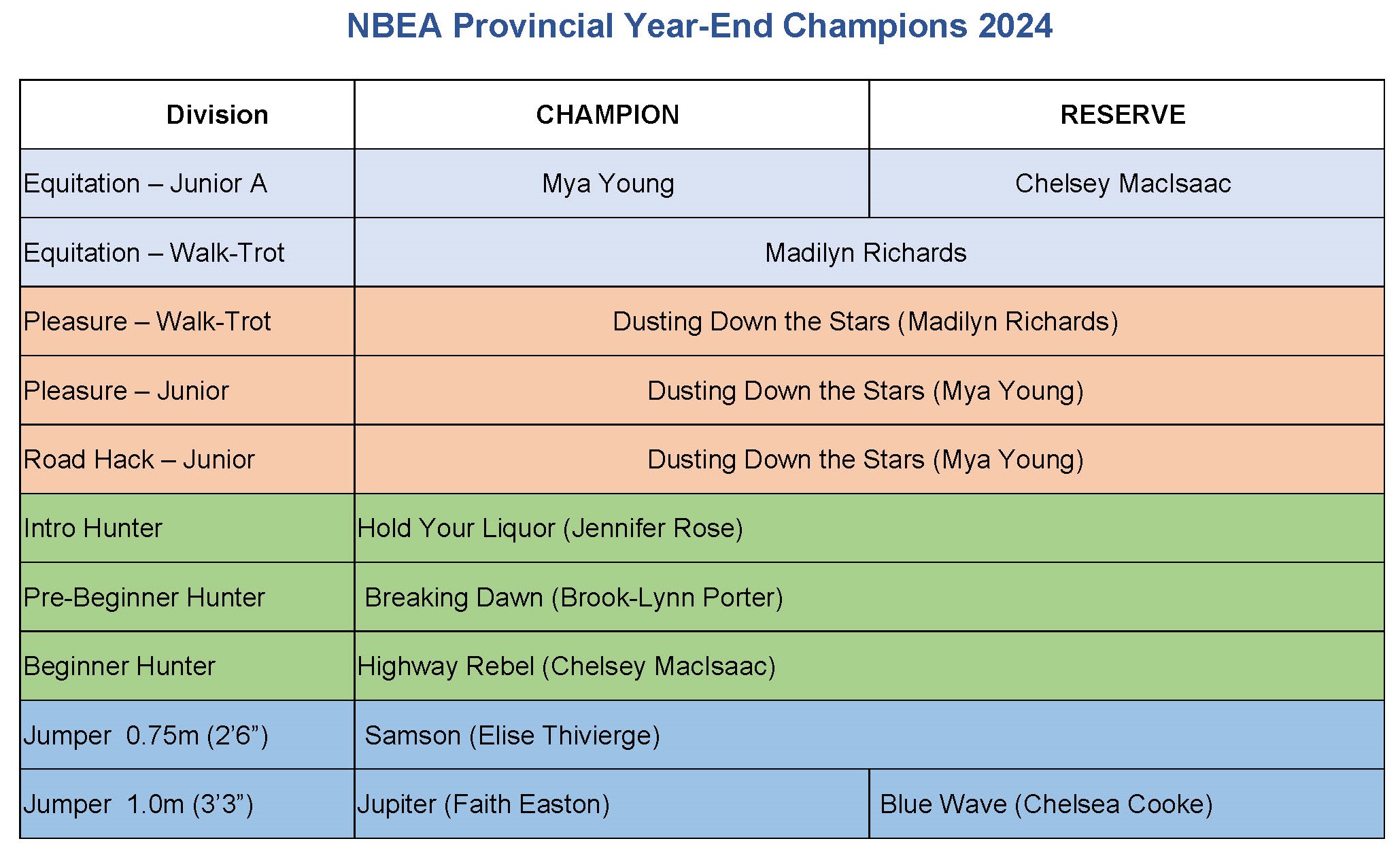Click Blue Wave (Chelsea Cooke) reserve cell

[x=1046, y=804]
